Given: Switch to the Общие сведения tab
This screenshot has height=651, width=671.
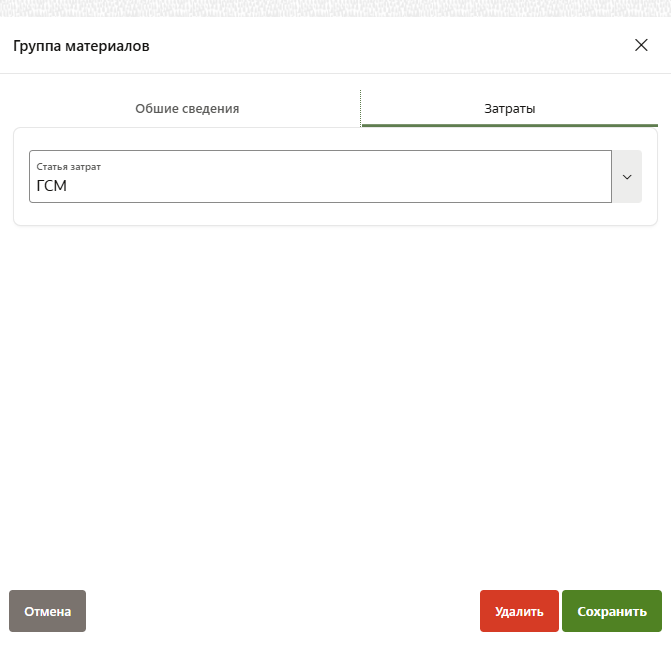Looking at the screenshot, I should 187,108.
